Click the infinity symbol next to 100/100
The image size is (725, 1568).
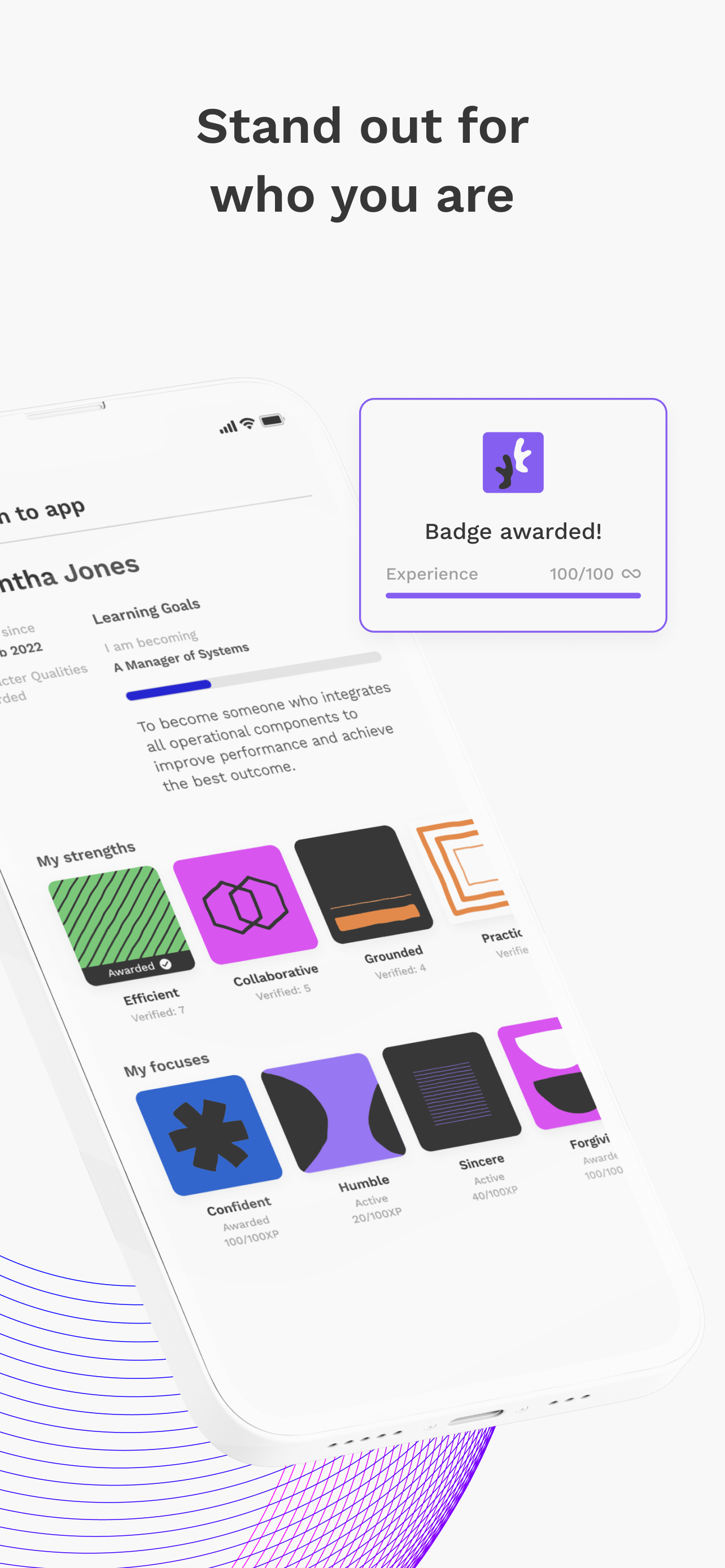(x=631, y=573)
